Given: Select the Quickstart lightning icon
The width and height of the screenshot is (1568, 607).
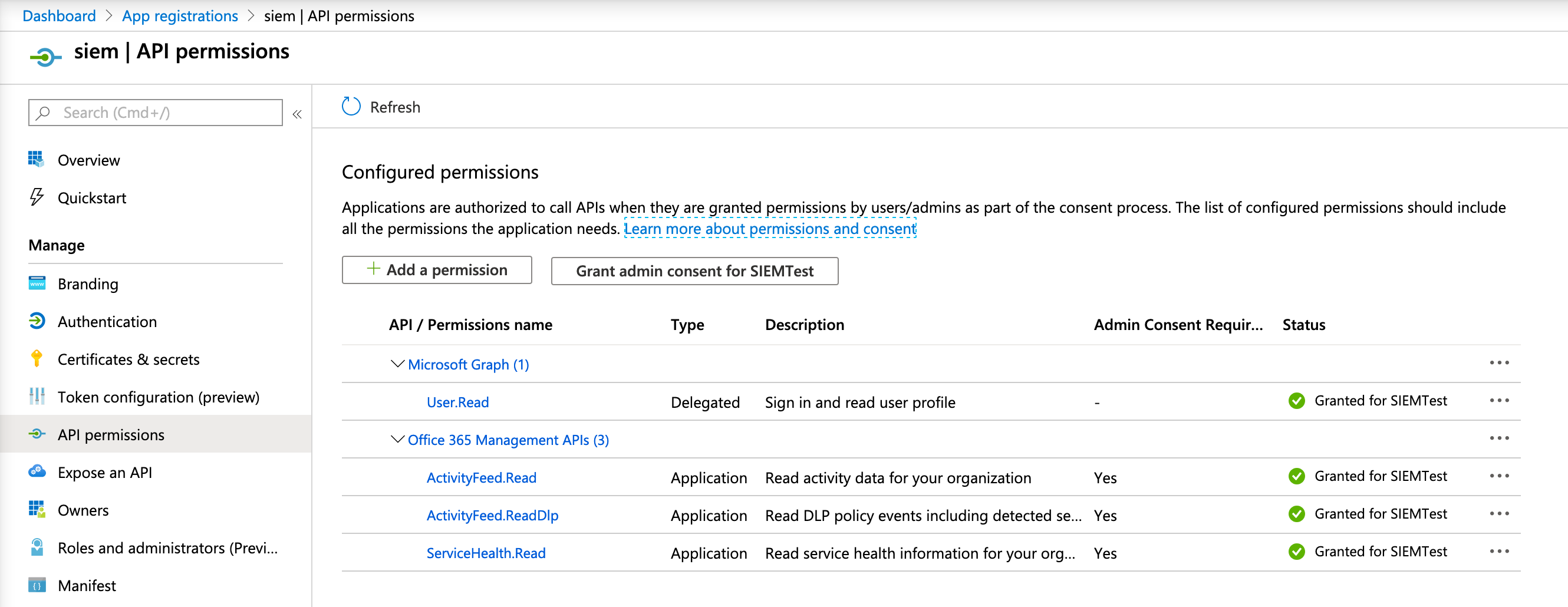Looking at the screenshot, I should [x=37, y=197].
